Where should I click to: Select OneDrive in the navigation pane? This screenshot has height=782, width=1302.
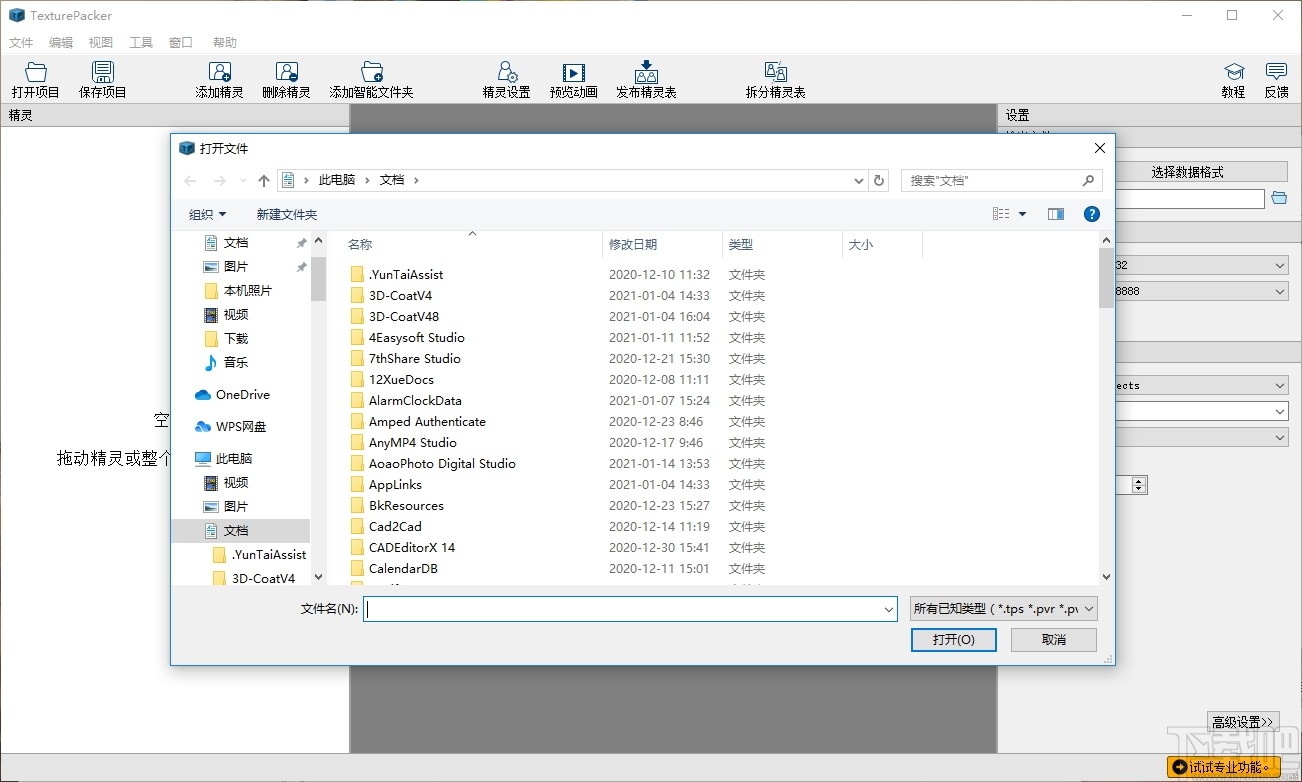tap(240, 395)
